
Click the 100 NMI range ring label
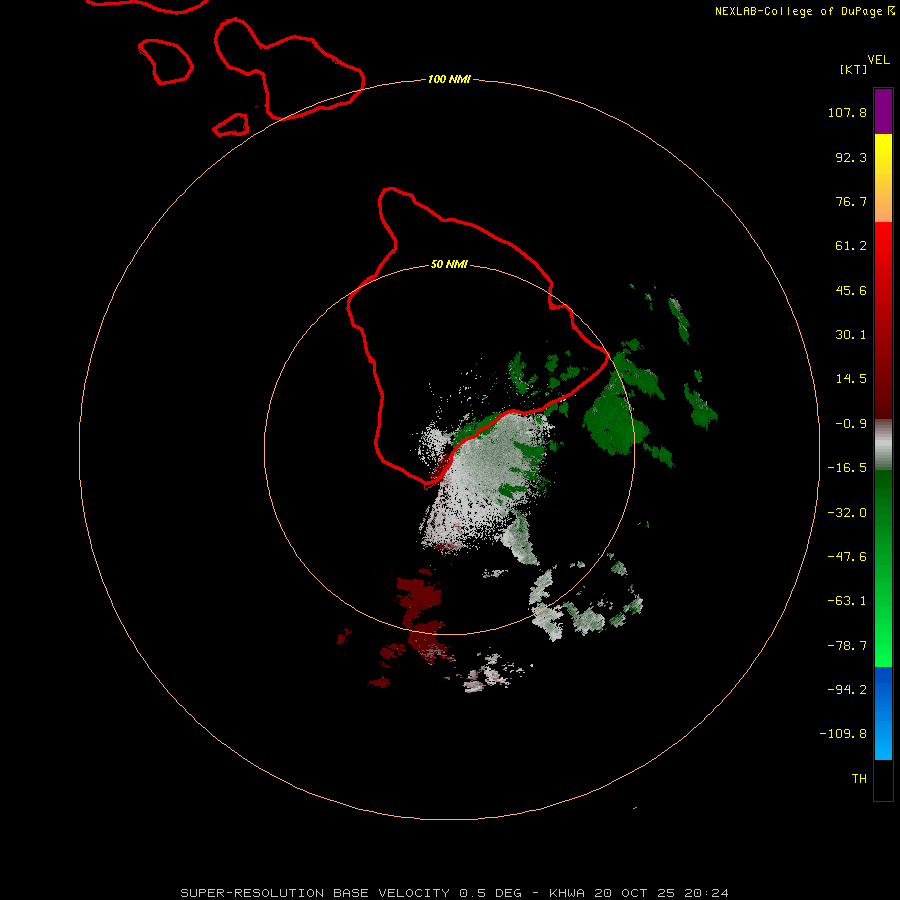pyautogui.click(x=449, y=79)
